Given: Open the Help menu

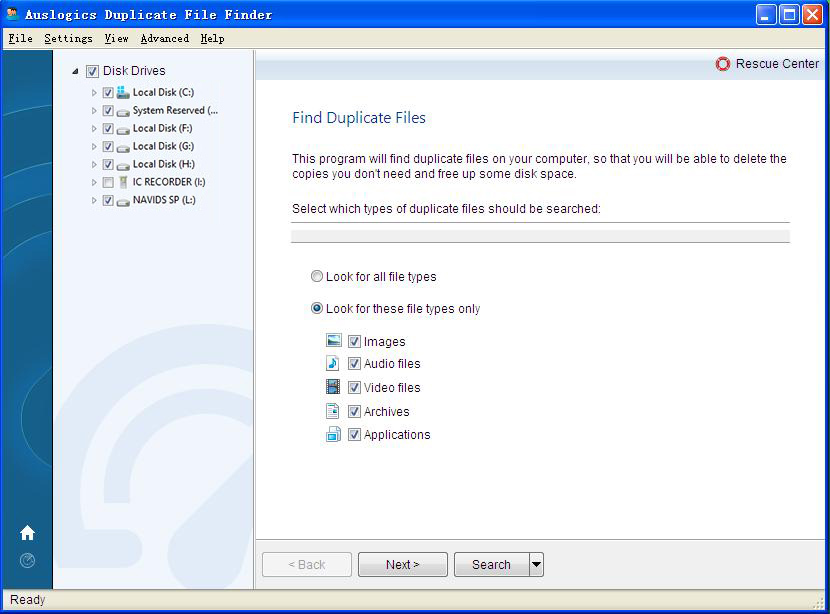Looking at the screenshot, I should [x=212, y=38].
